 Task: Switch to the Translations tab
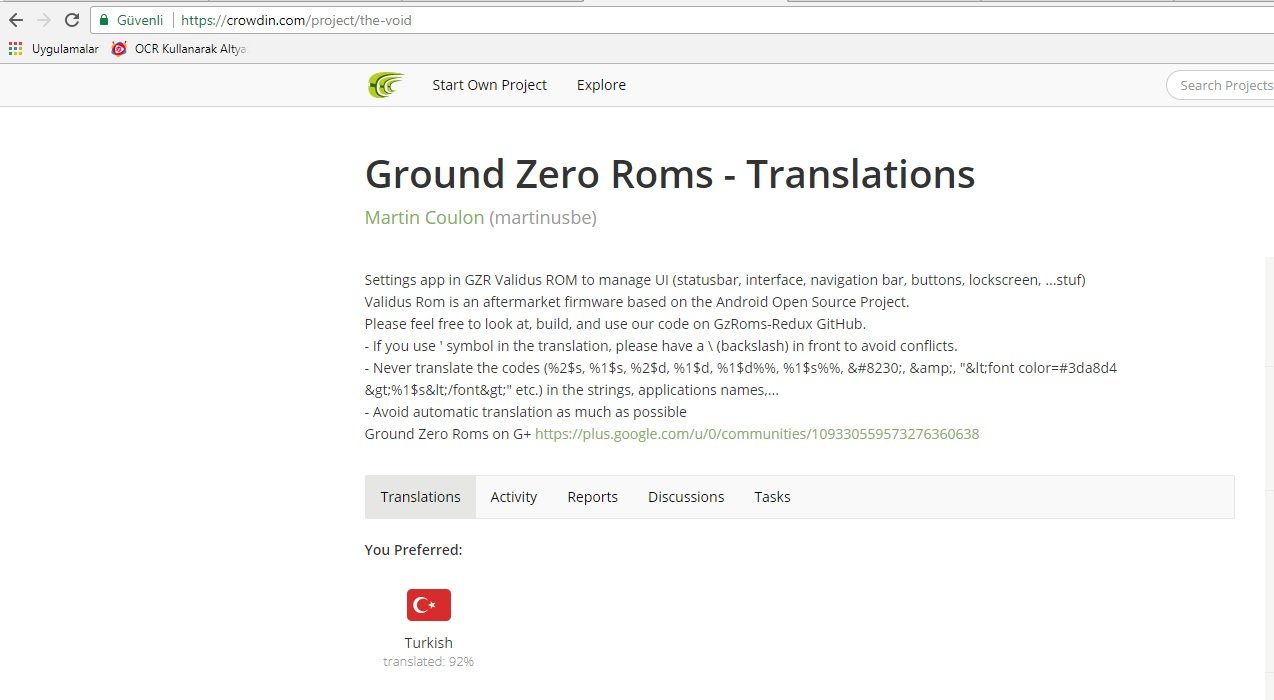[x=420, y=497]
